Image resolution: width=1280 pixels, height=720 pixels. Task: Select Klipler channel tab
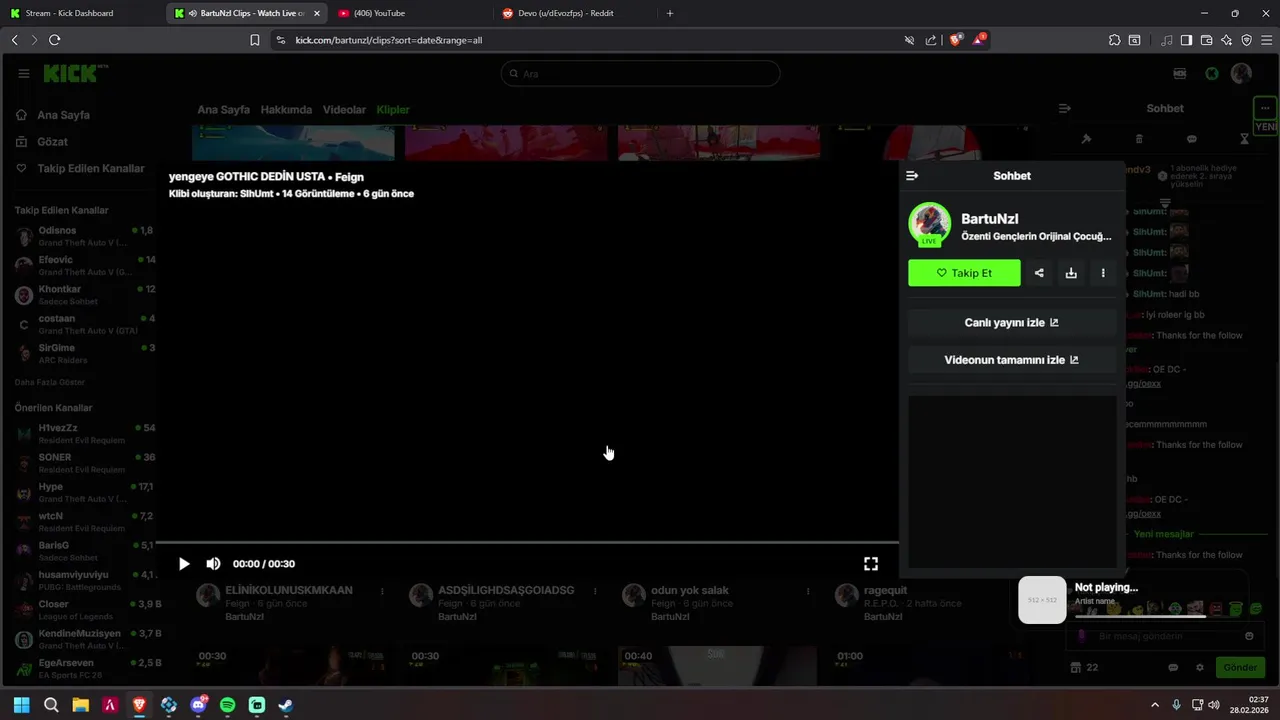click(393, 110)
